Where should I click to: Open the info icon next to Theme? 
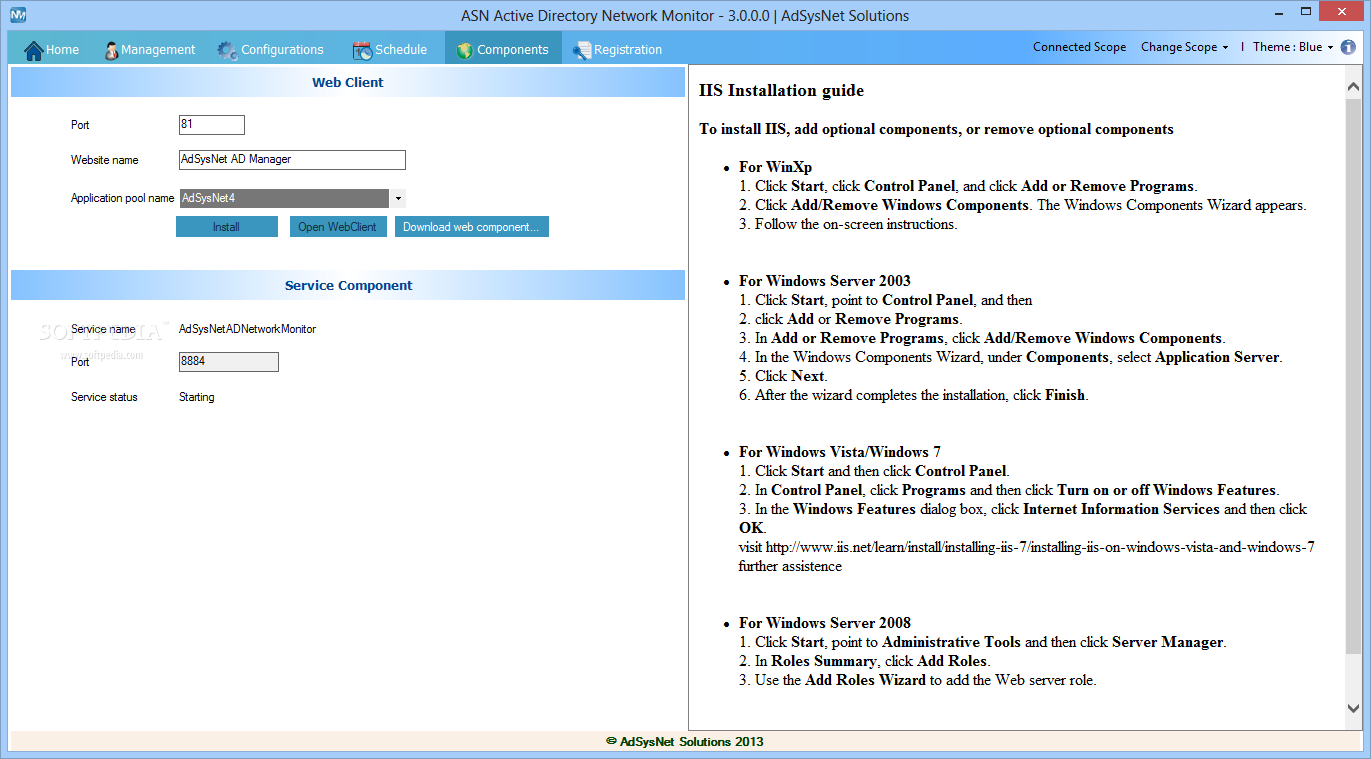(1348, 47)
